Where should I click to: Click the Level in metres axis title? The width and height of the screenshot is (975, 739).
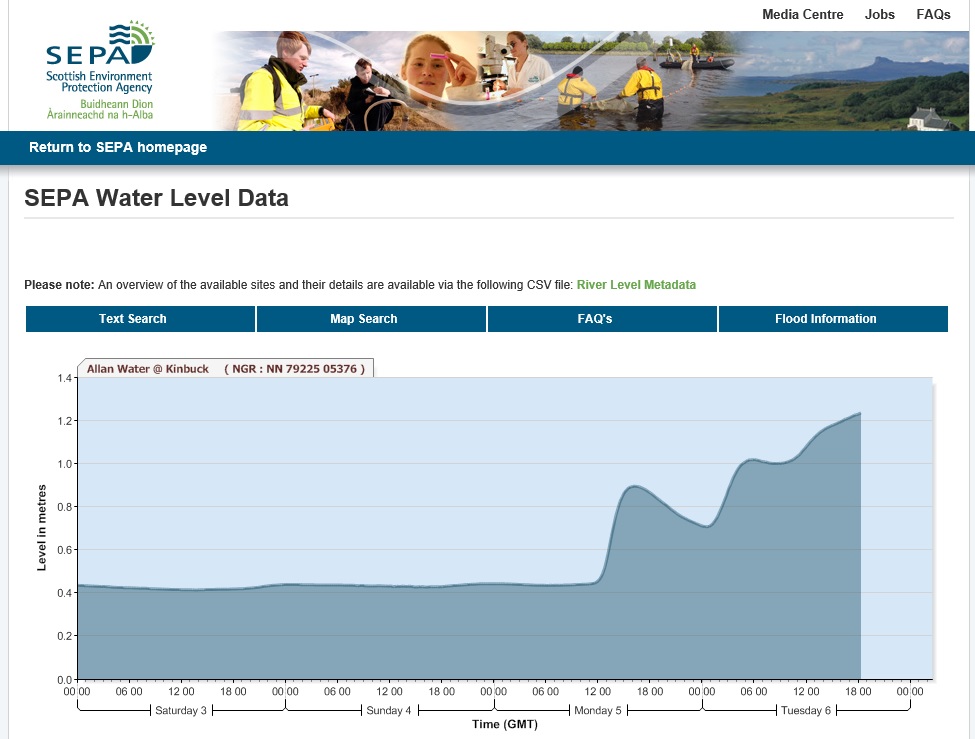pyautogui.click(x=42, y=528)
